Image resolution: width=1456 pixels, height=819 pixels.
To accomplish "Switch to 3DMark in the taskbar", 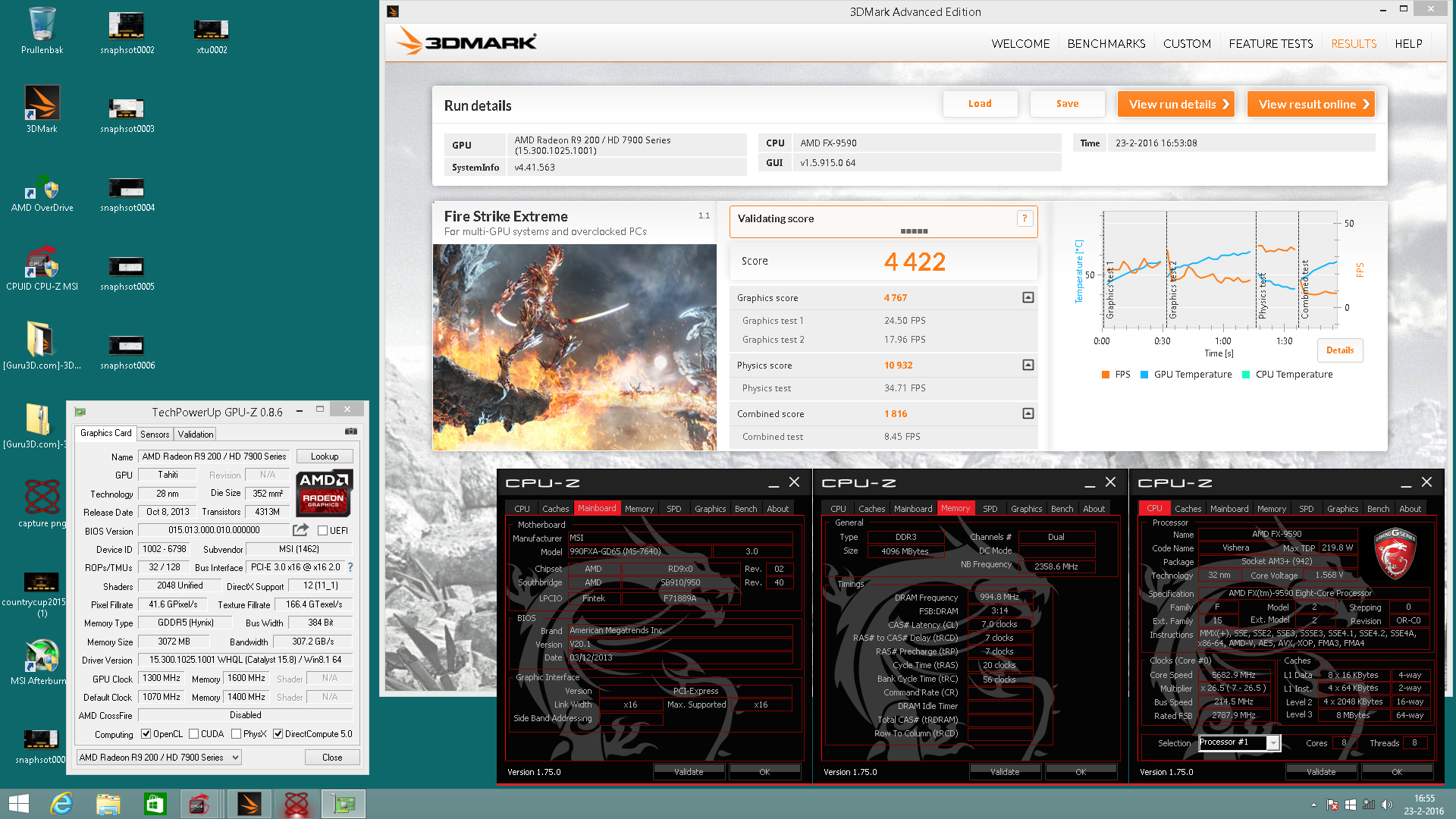I will 249,804.
